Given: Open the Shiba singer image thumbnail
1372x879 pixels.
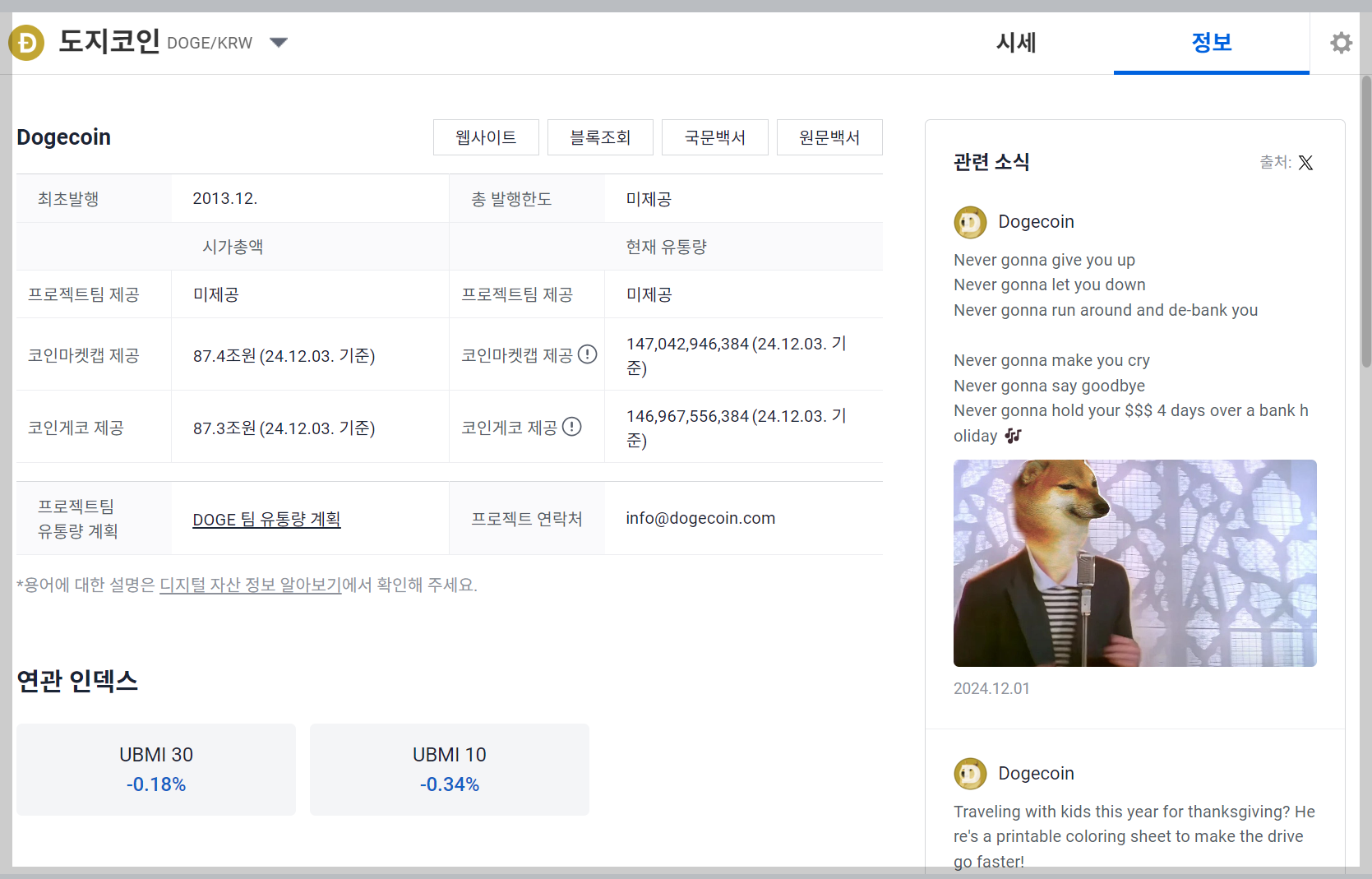Looking at the screenshot, I should click(x=1135, y=563).
